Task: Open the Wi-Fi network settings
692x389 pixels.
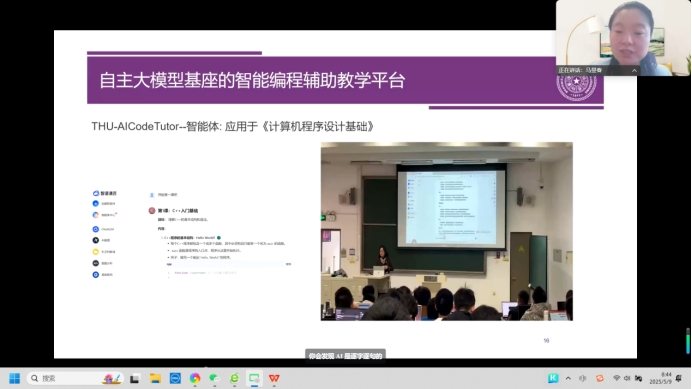Action: pos(617,378)
